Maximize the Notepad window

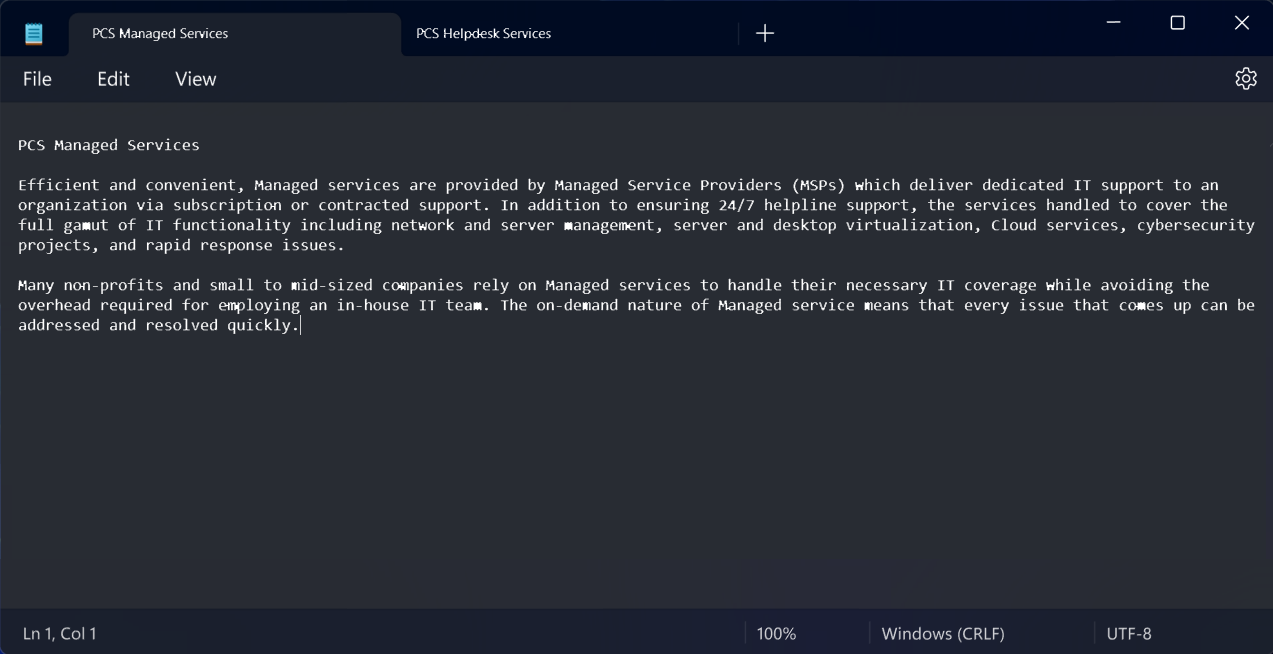(x=1177, y=22)
